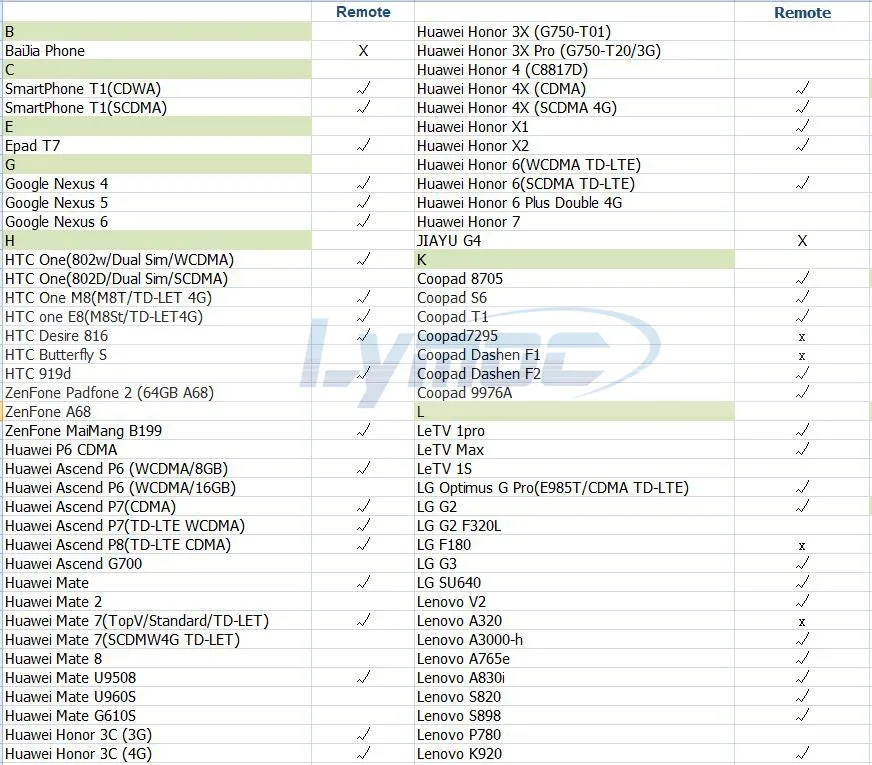Screen dimensions: 872x765
Task: Select the X mark beside BaiJia Phone
Action: pyautogui.click(x=363, y=51)
